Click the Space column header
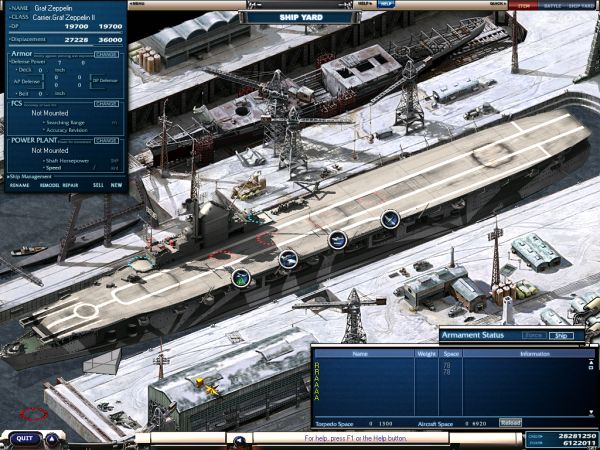This screenshot has height=450, width=600. (451, 354)
